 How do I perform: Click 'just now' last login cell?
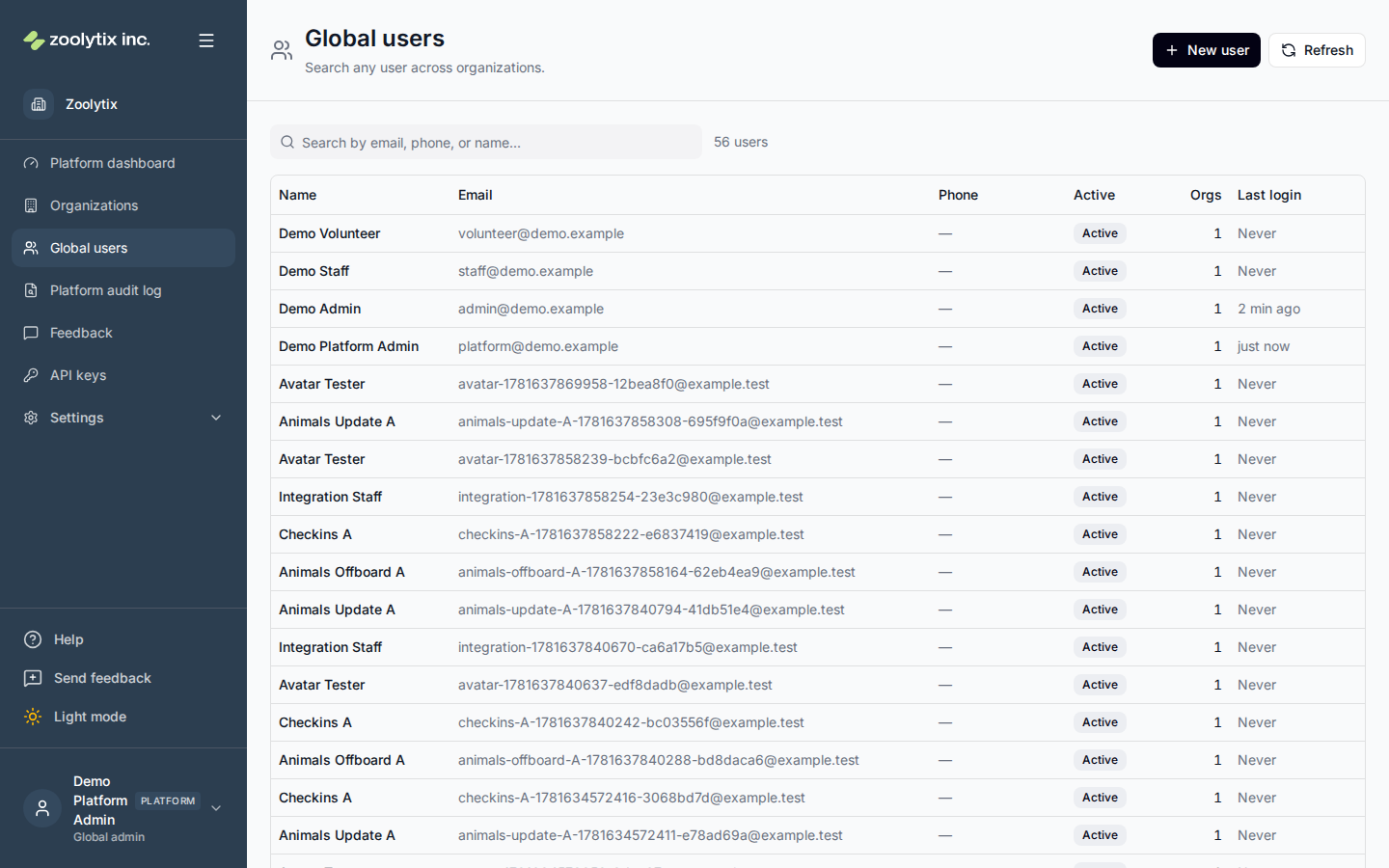point(1264,346)
